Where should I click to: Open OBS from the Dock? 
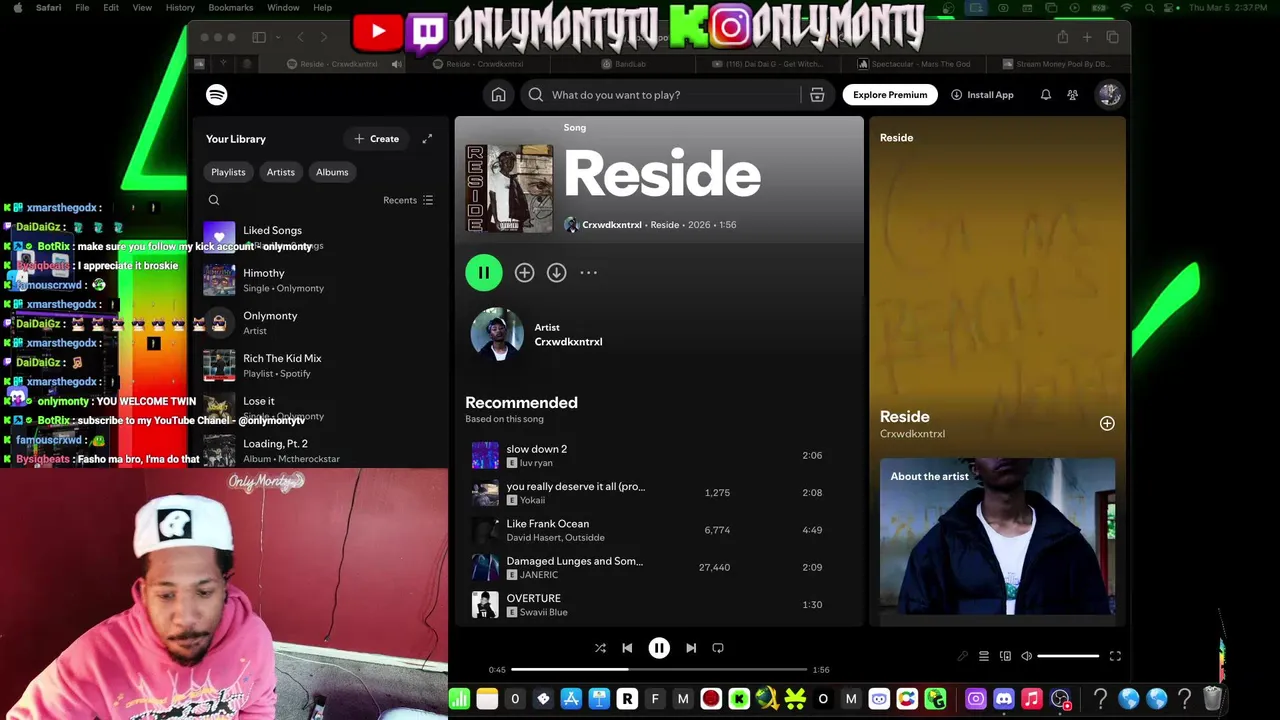point(1060,699)
